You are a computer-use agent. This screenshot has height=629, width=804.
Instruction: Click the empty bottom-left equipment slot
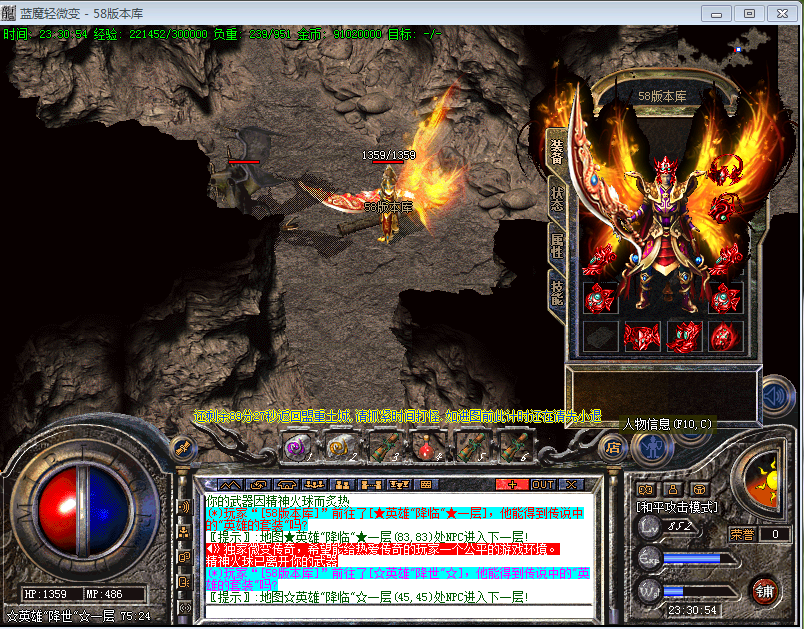[600, 337]
